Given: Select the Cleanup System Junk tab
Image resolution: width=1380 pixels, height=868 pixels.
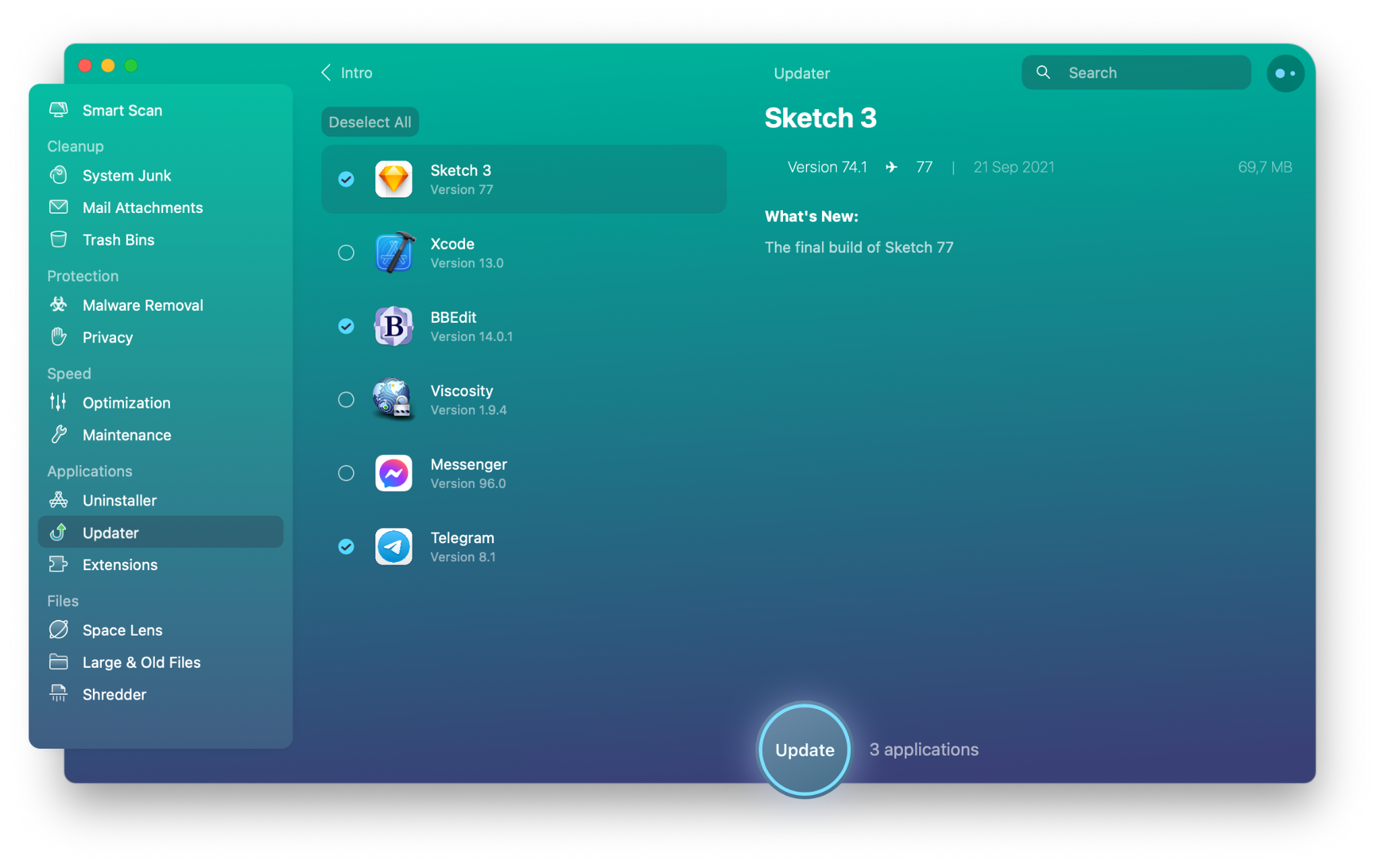Looking at the screenshot, I should 127,176.
